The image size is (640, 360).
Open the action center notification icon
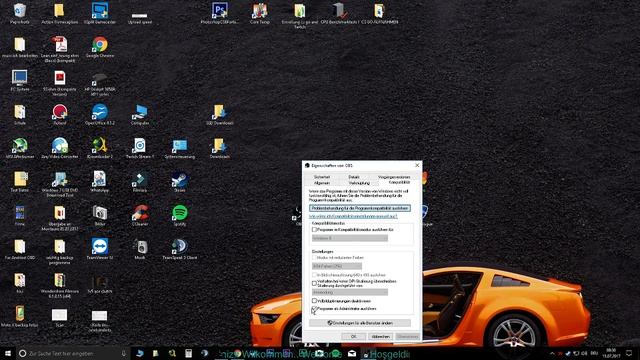click(629, 353)
